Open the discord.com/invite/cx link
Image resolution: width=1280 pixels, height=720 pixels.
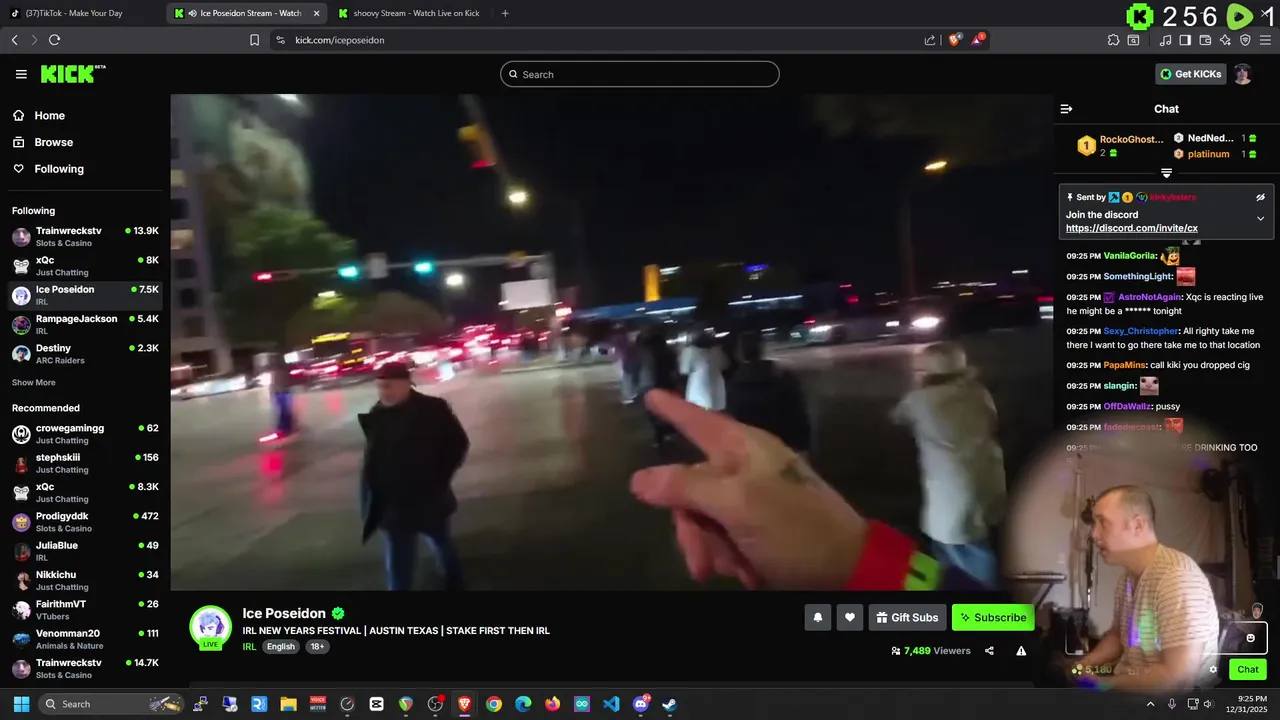point(1132,228)
